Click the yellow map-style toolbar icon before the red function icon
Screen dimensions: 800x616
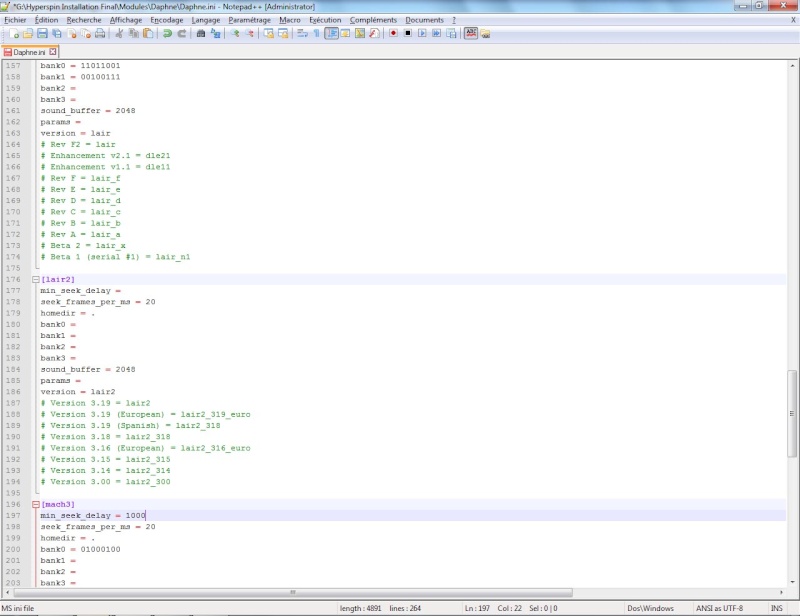[360, 34]
